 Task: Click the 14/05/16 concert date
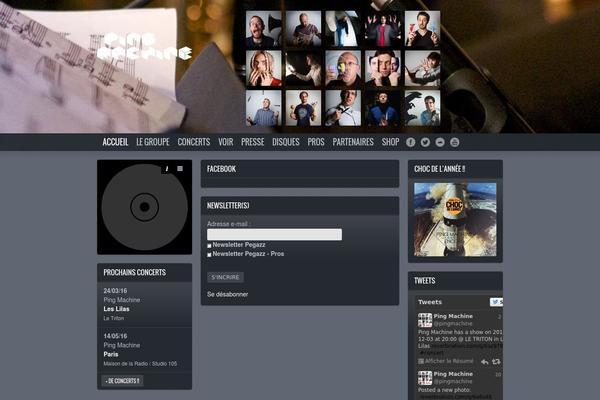tap(115, 336)
